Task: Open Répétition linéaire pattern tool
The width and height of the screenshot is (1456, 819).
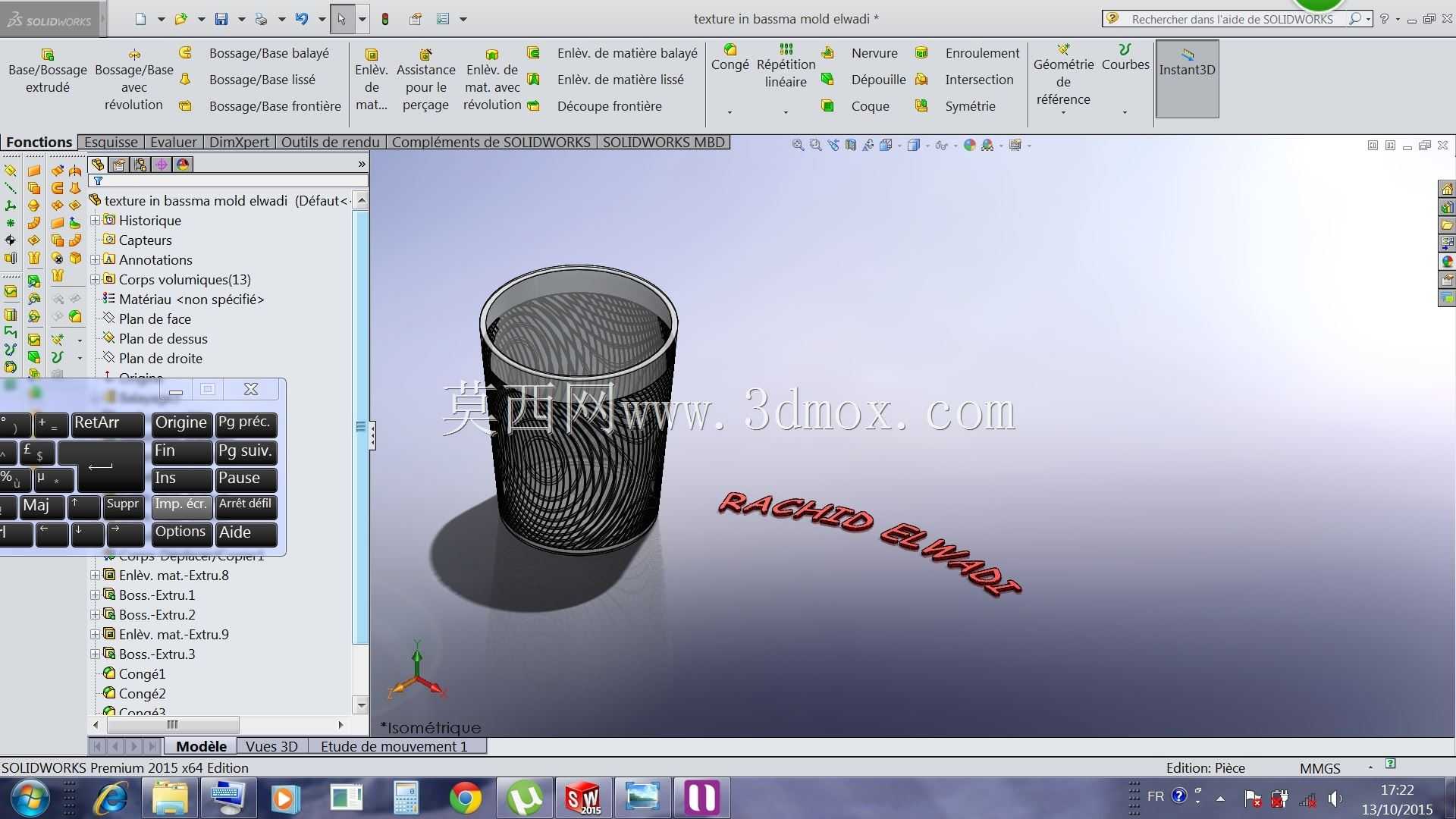Action: pyautogui.click(x=786, y=66)
